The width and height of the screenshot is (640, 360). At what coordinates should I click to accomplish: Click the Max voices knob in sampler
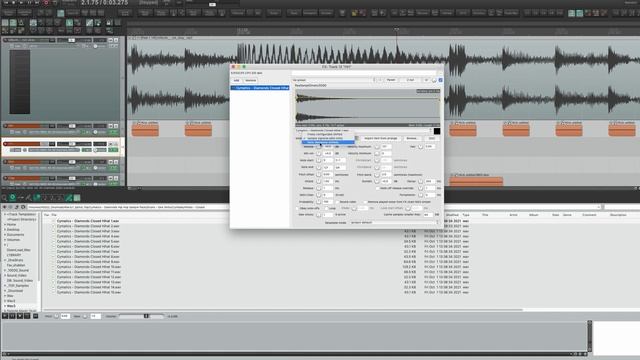click(318, 214)
